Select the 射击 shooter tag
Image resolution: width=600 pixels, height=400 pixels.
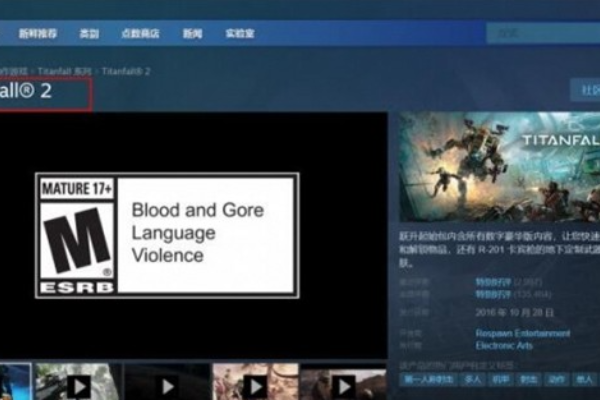528,380
